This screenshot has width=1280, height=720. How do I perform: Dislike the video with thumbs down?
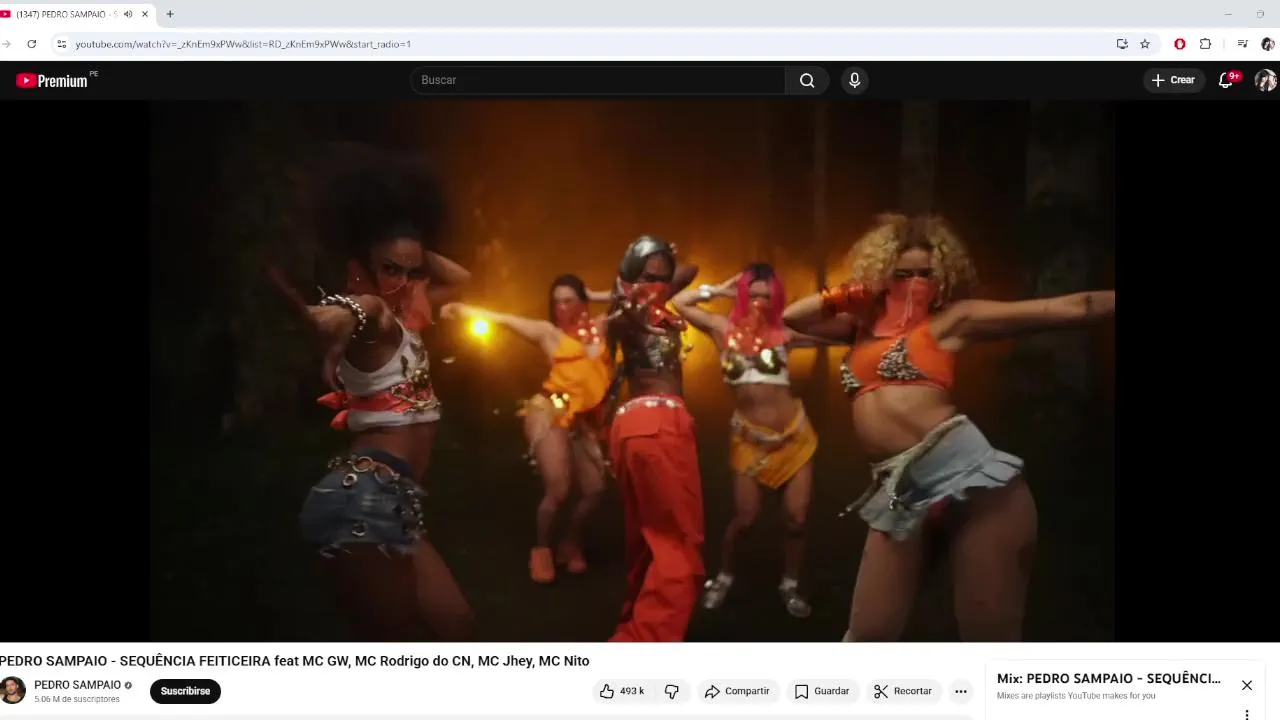coord(672,691)
